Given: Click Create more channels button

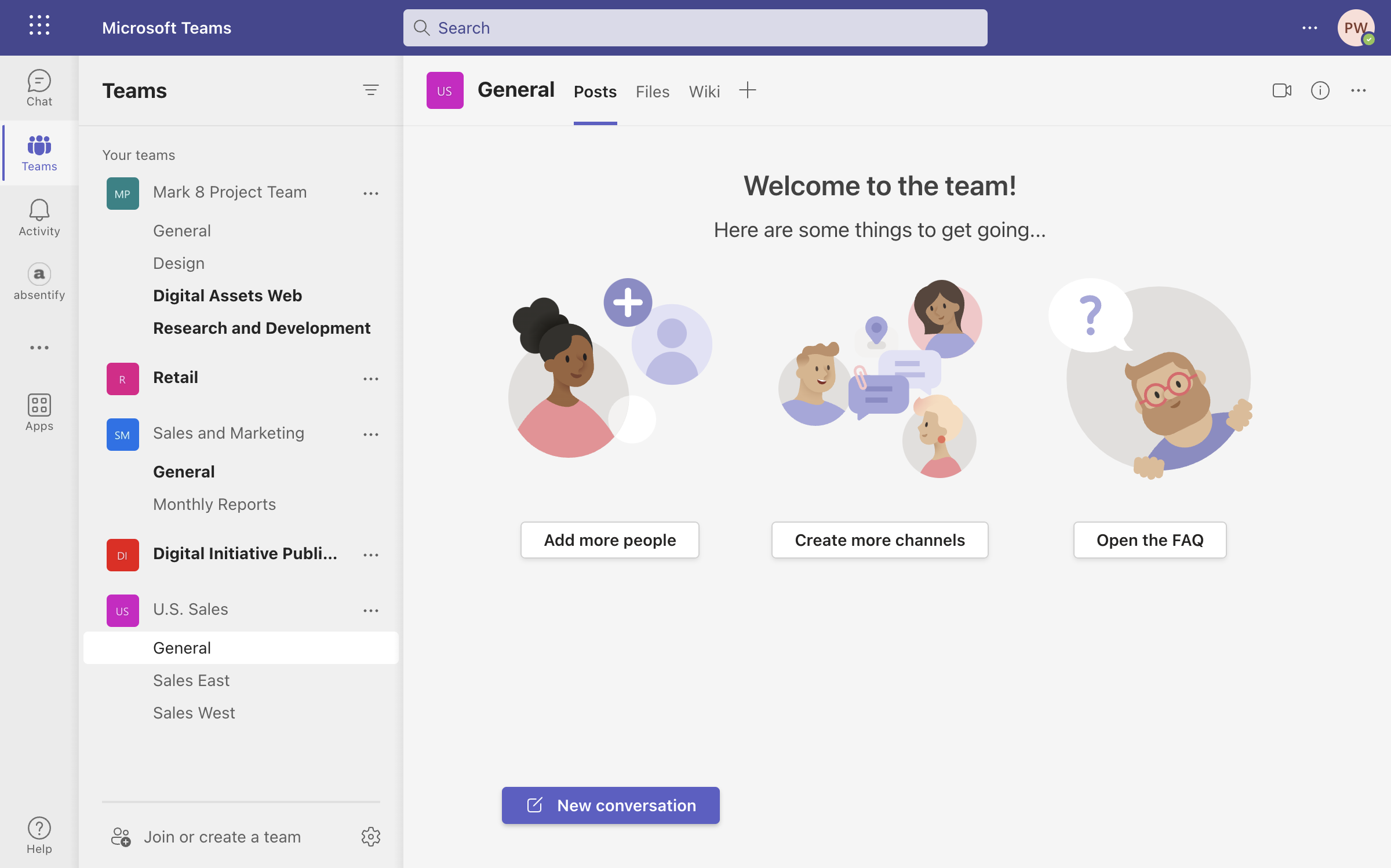Looking at the screenshot, I should click(880, 540).
